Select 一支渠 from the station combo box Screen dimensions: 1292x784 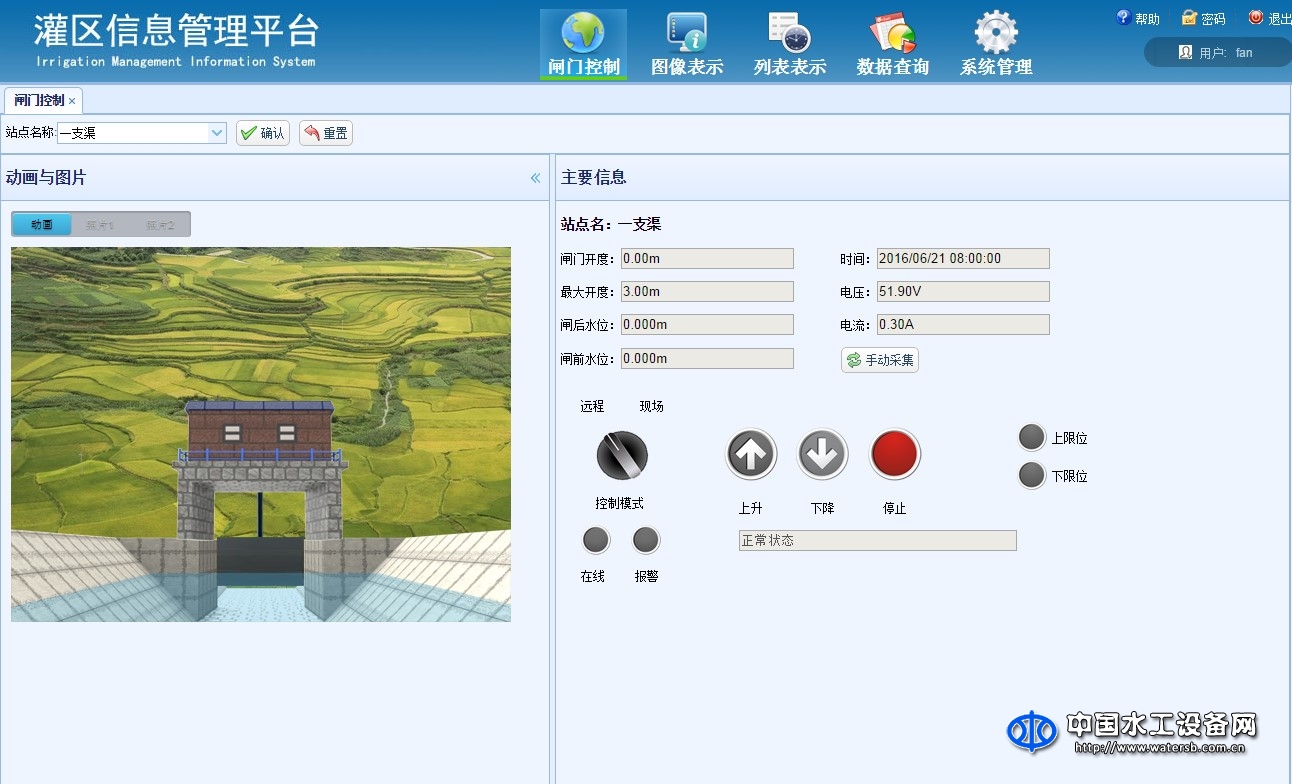(x=130, y=132)
